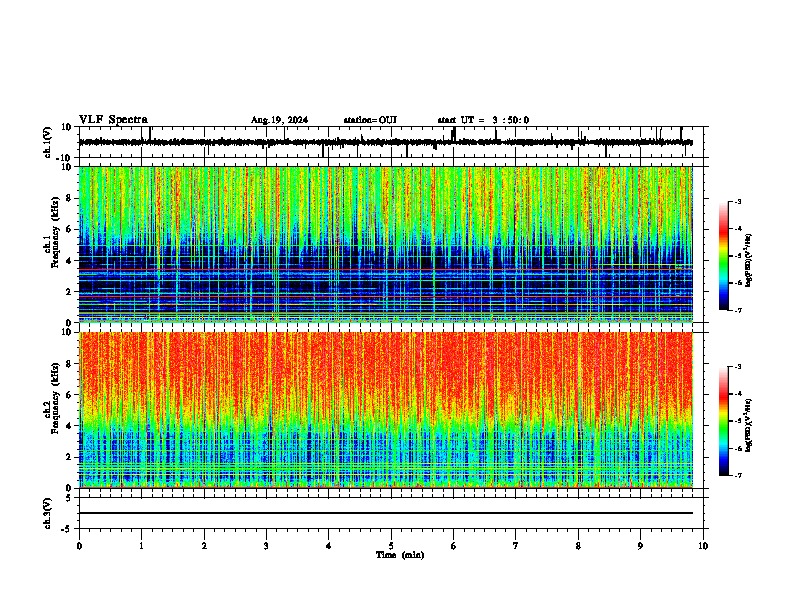The height and width of the screenshot is (612, 792).
Task: Select the 8 kHz tick on ch.2 frequency axis
Action: tap(70, 364)
